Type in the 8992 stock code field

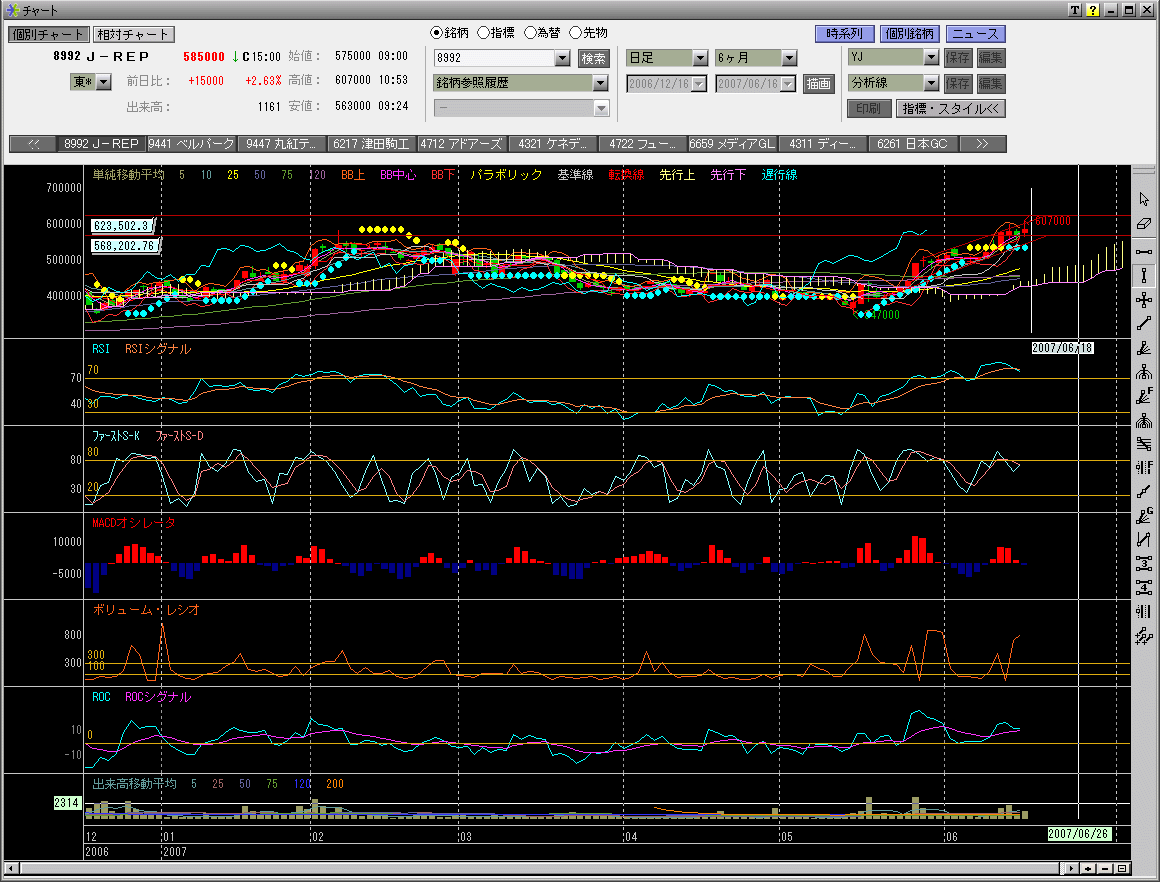pos(493,58)
